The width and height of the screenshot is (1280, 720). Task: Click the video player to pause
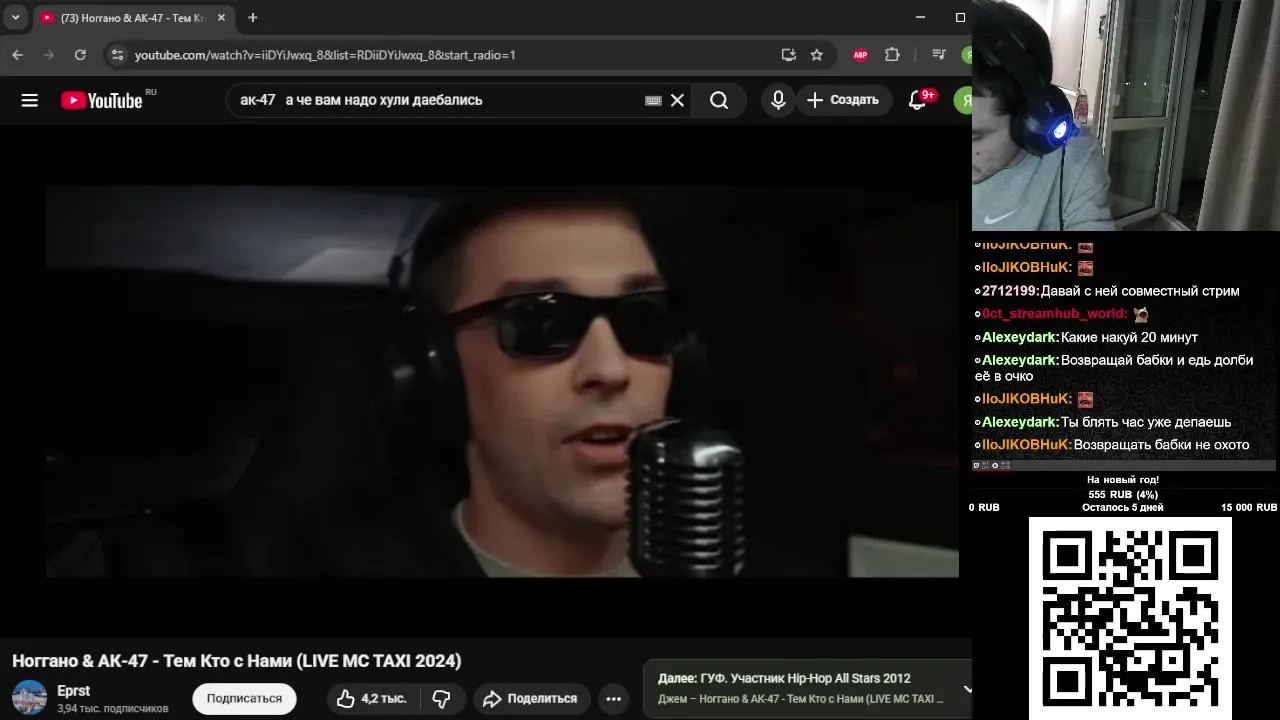point(502,381)
